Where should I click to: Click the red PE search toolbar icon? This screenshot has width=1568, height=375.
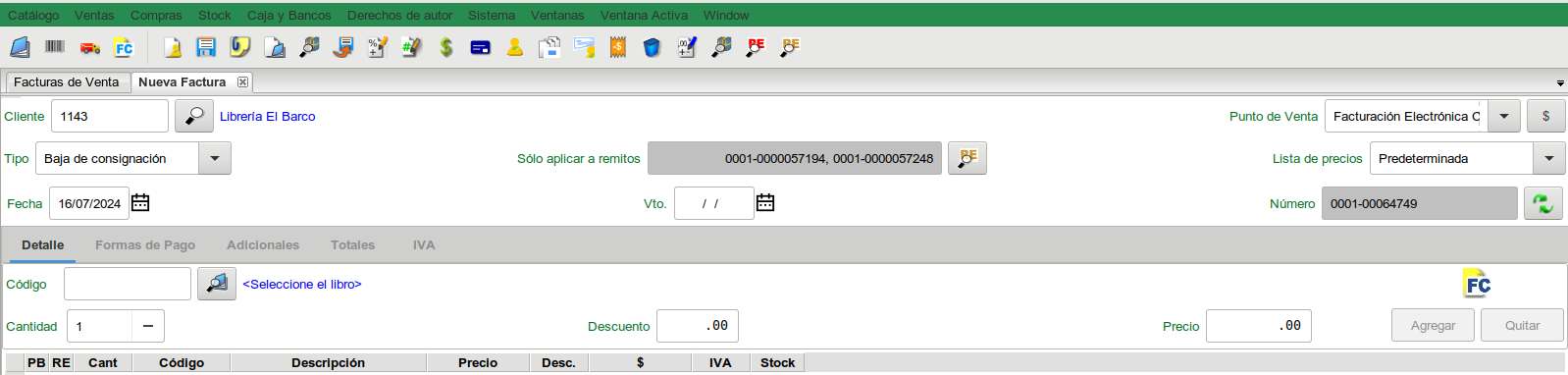(x=756, y=47)
